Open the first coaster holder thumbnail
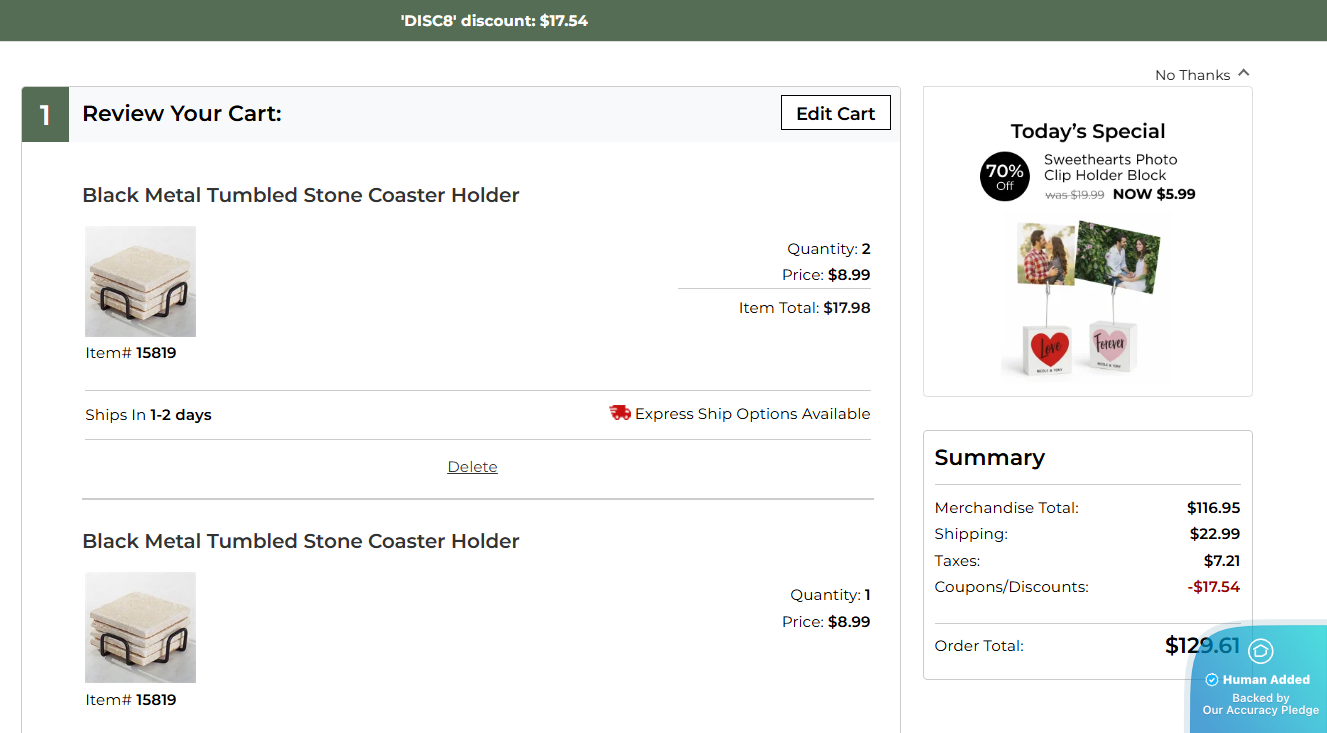This screenshot has height=733, width=1327. (x=140, y=281)
